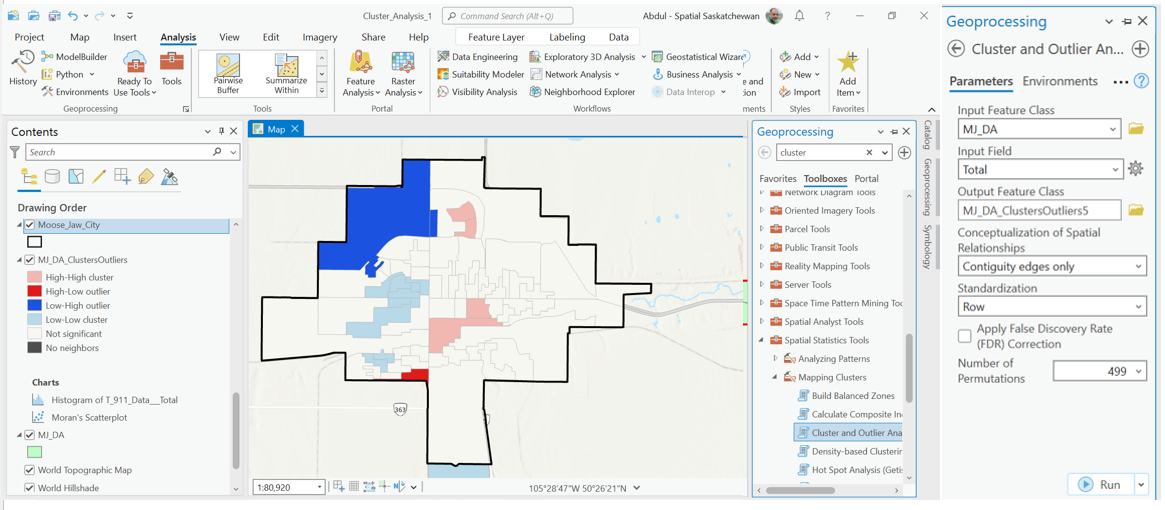This screenshot has height=510, width=1165.
Task: Click the High-Low outlier red swatch
Action: pos(35,292)
